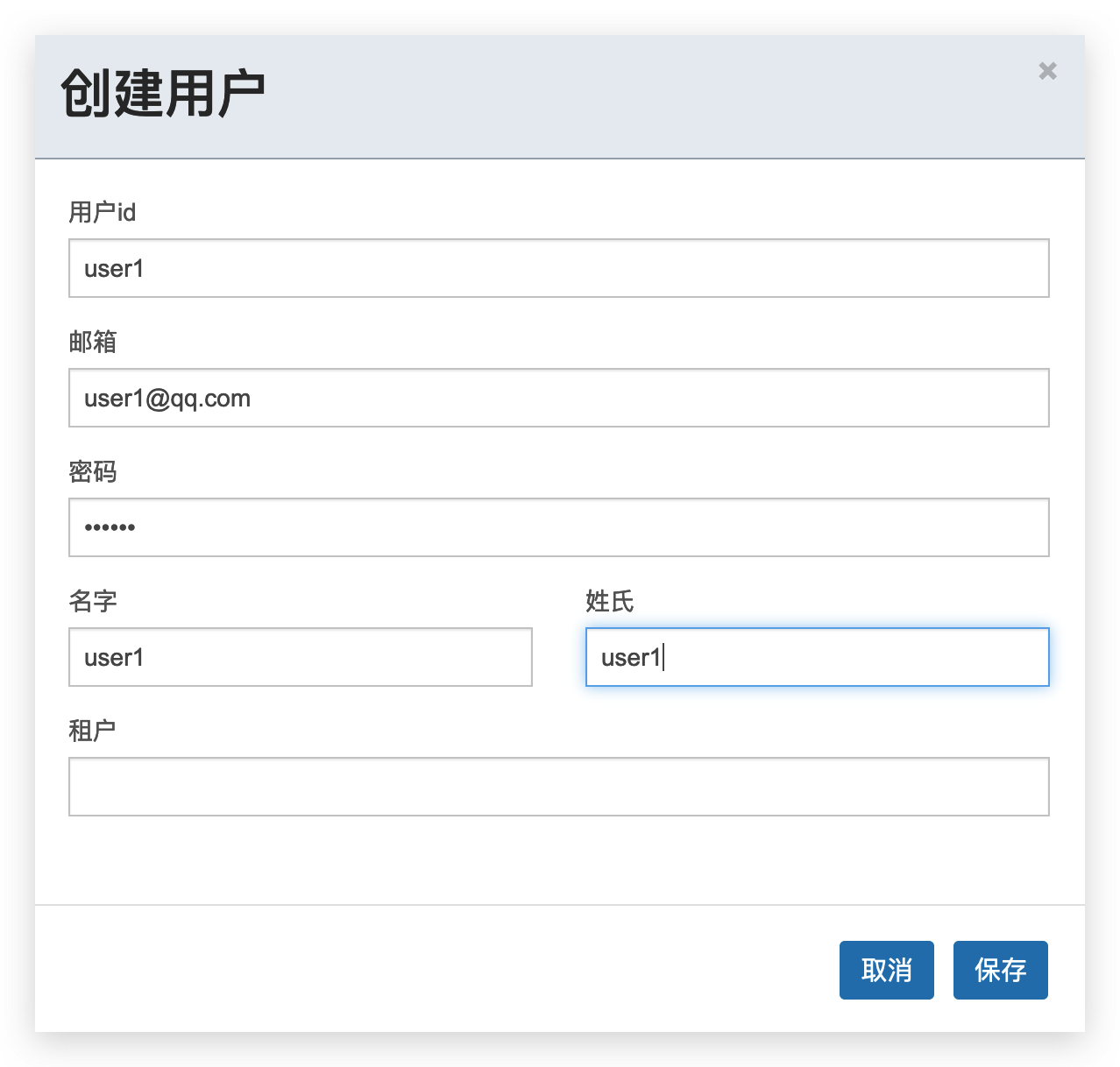
Task: Click the 租户 label text
Action: 93,731
